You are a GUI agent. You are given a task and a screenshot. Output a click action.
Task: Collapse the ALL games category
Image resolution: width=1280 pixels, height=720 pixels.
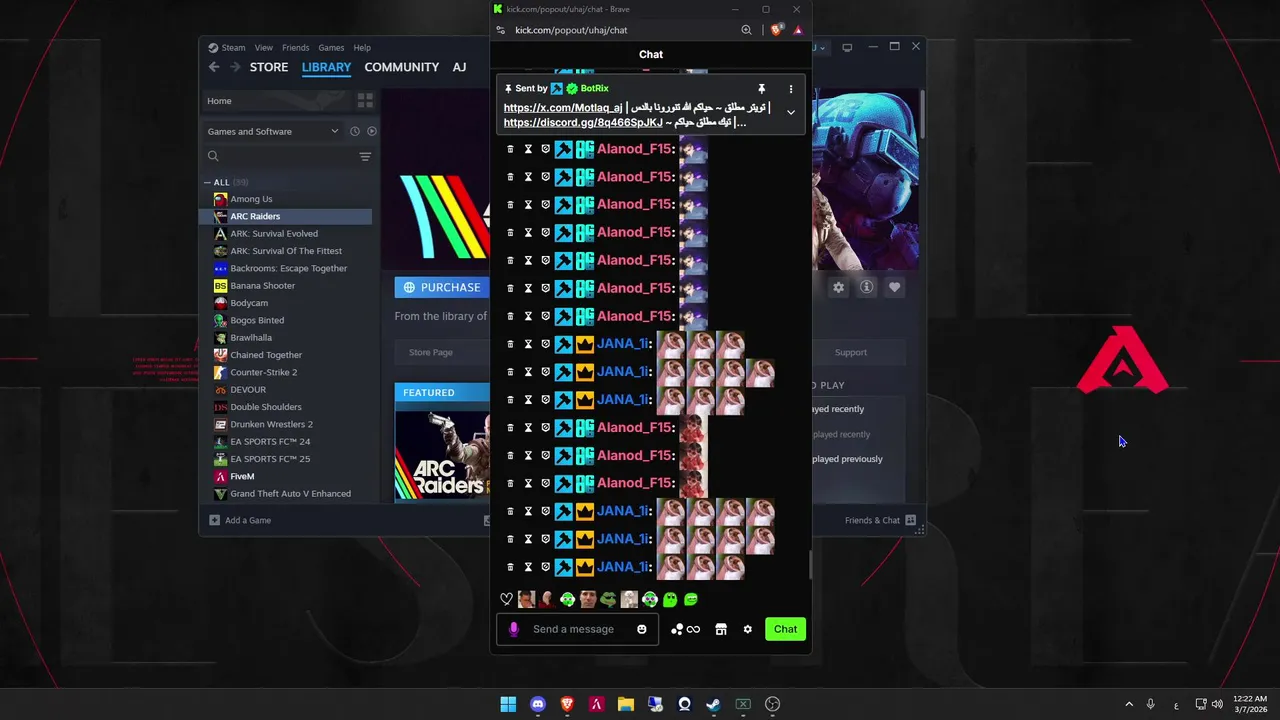(207, 182)
